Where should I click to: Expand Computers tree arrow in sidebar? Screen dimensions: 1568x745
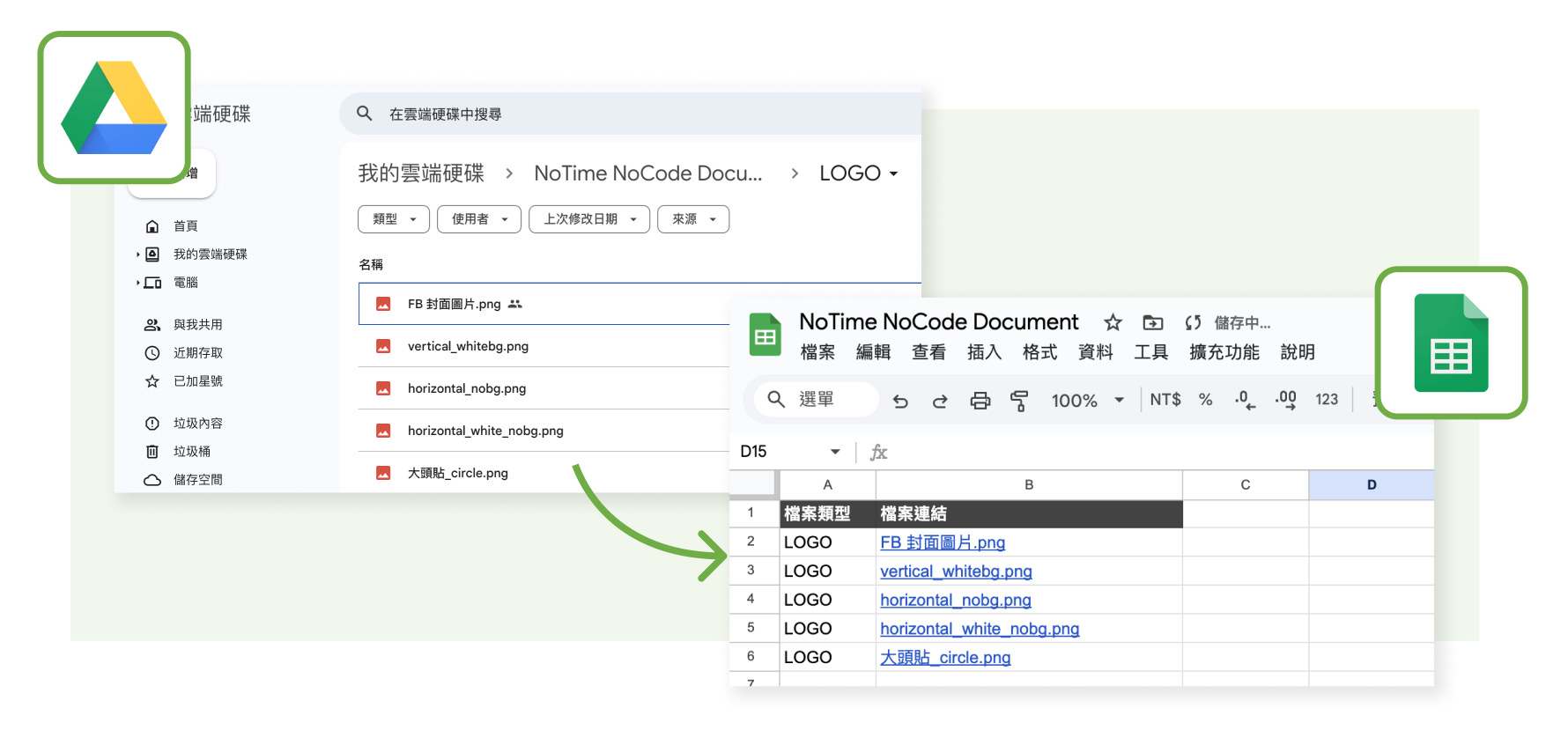[138, 283]
